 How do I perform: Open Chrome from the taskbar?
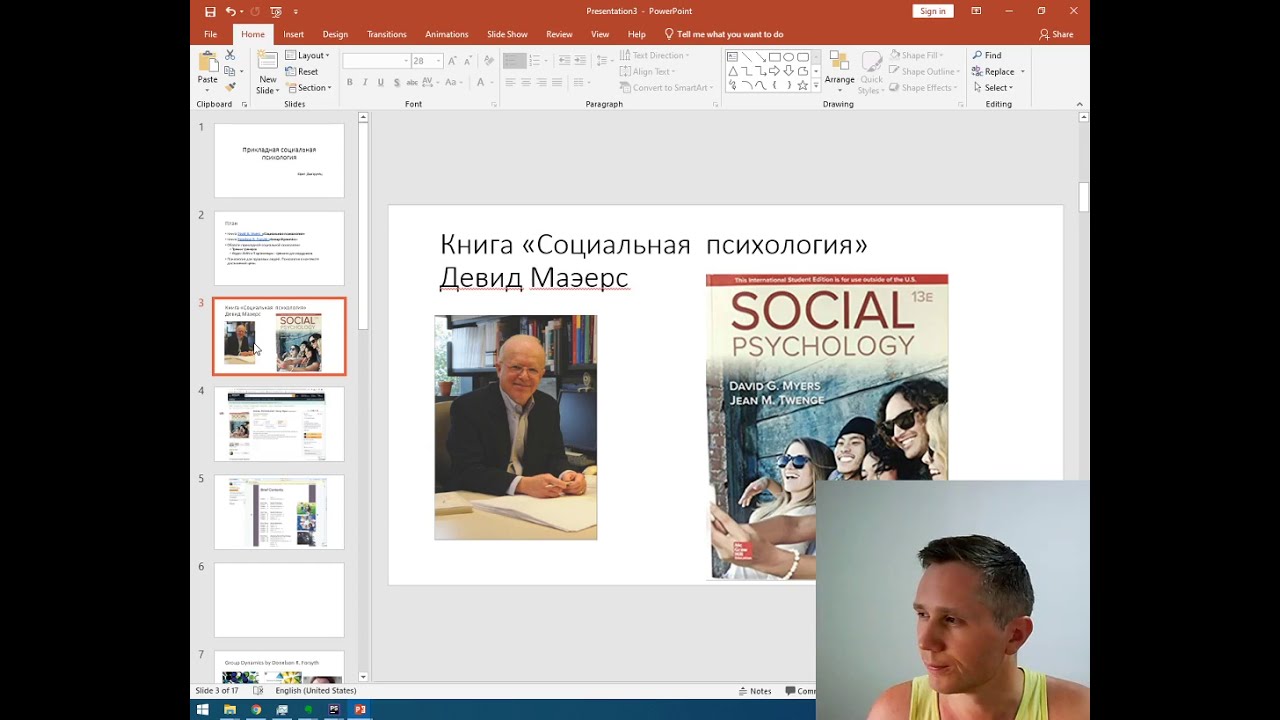pos(256,710)
